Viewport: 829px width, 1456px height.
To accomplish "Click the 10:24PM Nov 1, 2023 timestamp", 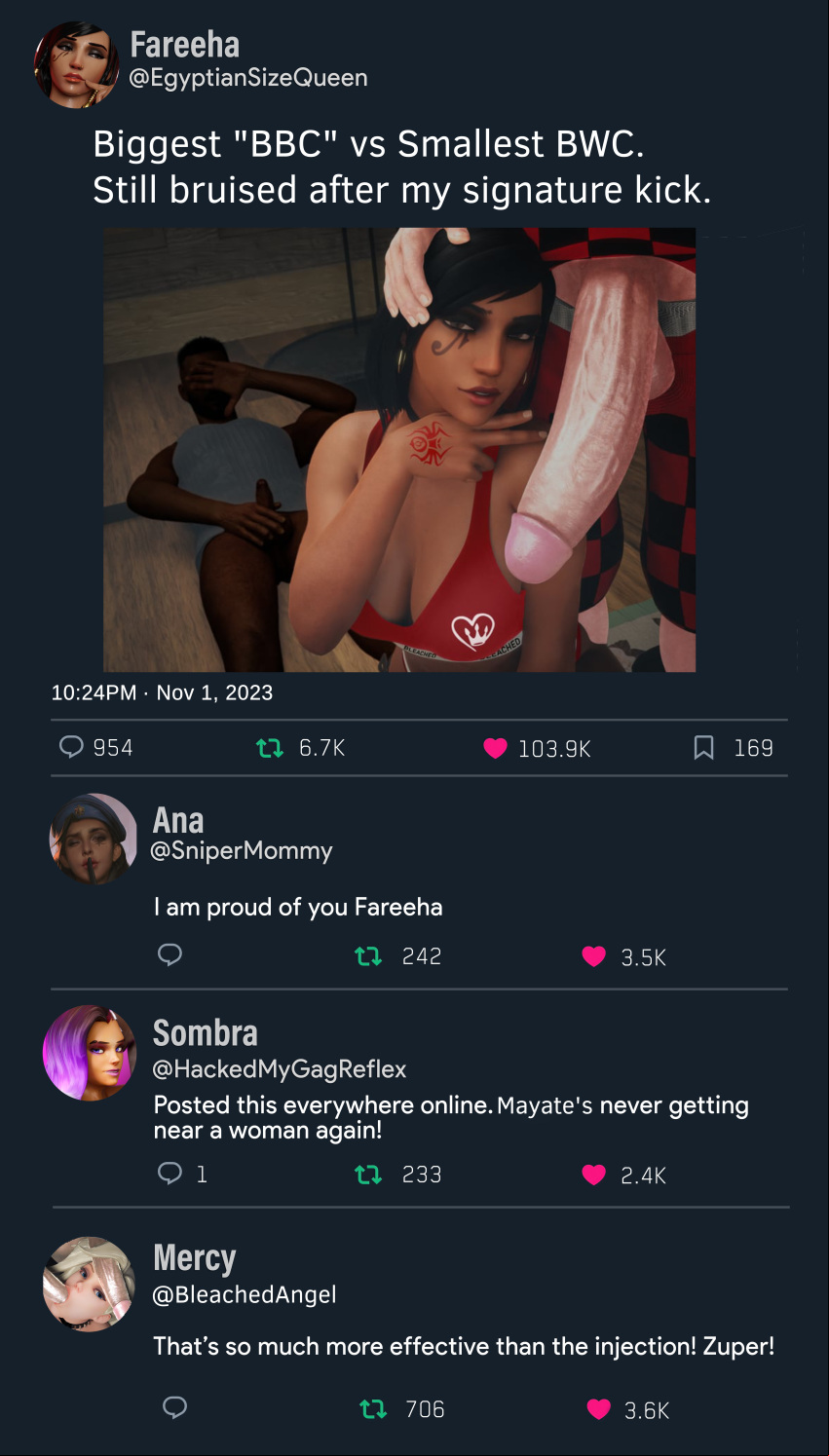I will click(x=162, y=692).
